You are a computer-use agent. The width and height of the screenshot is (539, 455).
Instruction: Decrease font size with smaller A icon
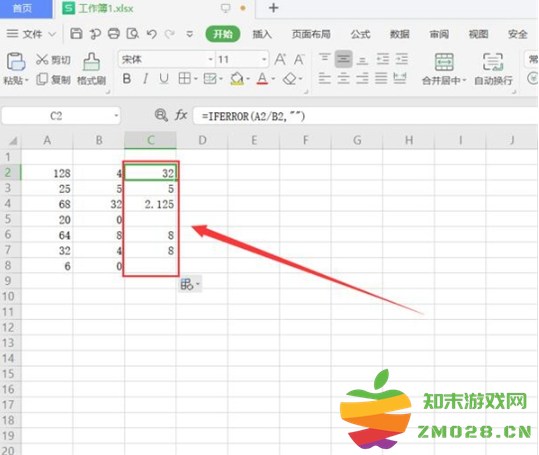click(x=299, y=59)
